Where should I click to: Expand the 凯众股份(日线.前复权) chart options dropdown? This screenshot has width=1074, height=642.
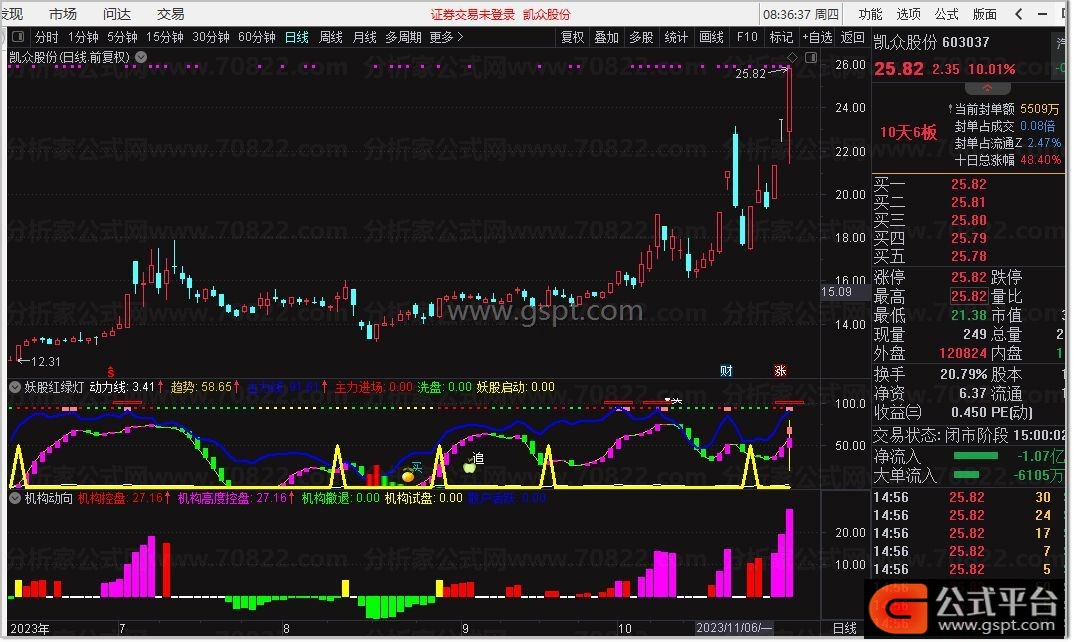pyautogui.click(x=141, y=58)
